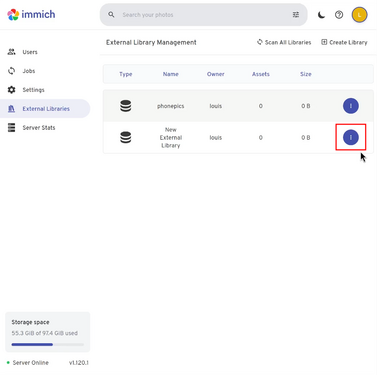The height and width of the screenshot is (375, 377).
Task: Open the user account avatar
Action: 359,15
